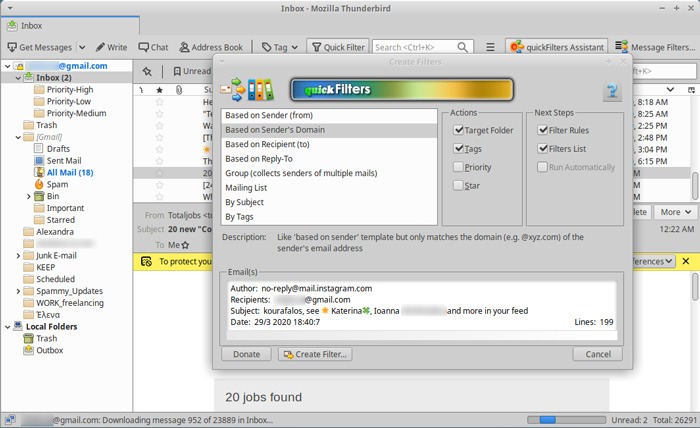Select Based on Sender (from) template

[329, 115]
